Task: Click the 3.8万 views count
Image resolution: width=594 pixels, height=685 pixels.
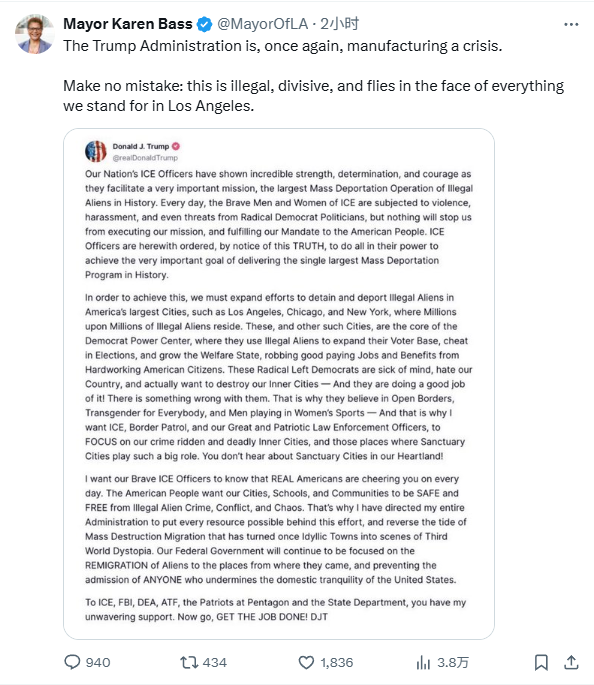Action: pyautogui.click(x=453, y=662)
